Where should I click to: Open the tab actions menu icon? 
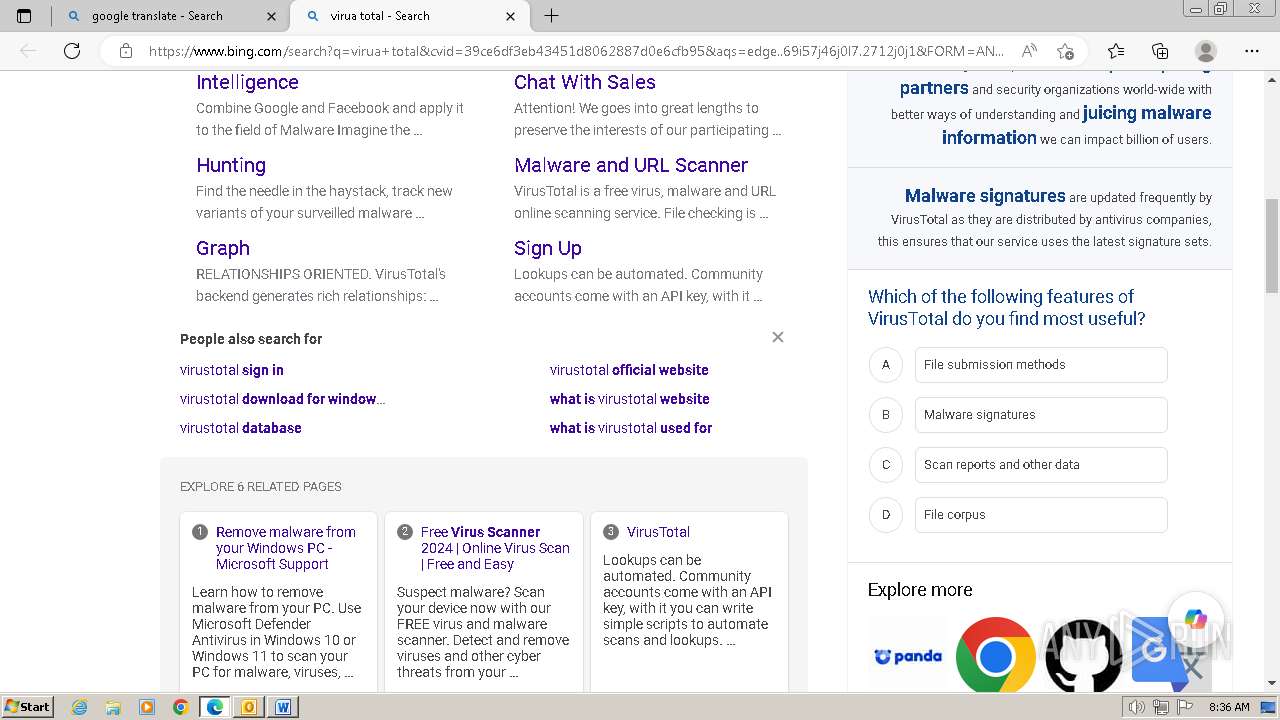24,16
